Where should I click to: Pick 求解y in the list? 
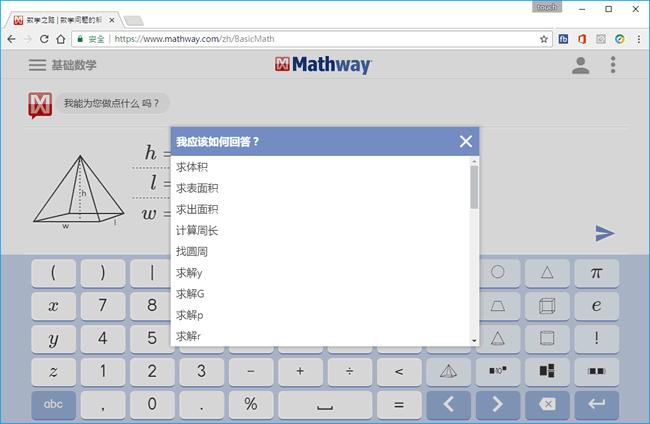point(322,273)
